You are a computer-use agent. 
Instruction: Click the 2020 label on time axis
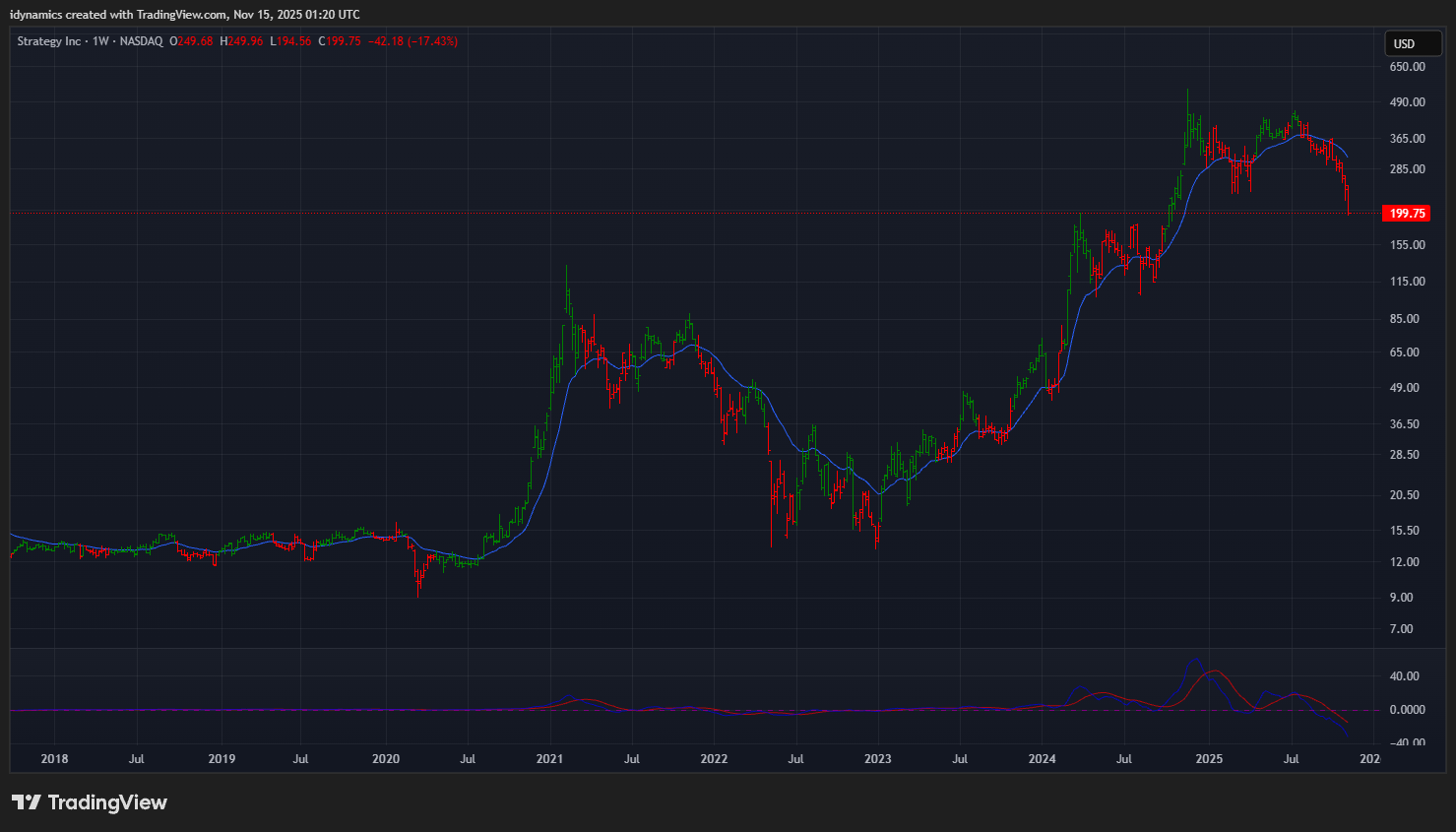[x=386, y=759]
